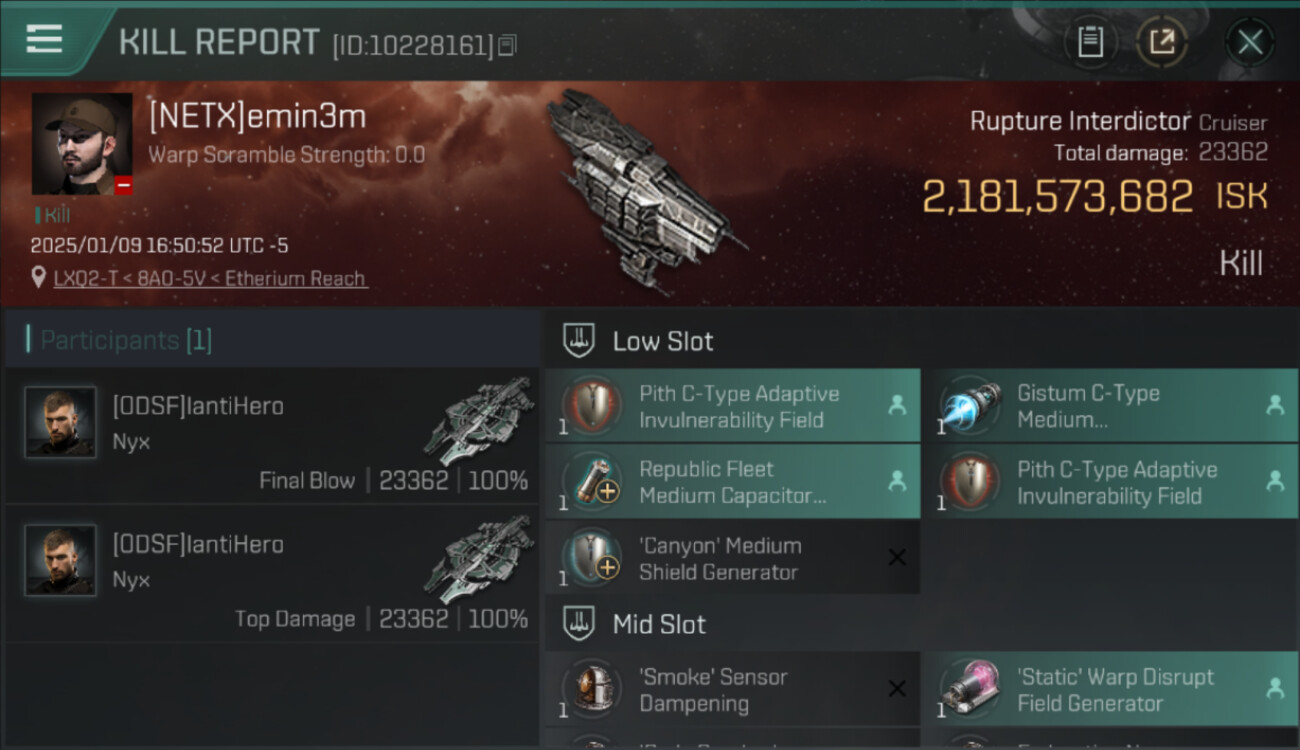The height and width of the screenshot is (750, 1300).
Task: Click emin3m's pilot portrait
Action: (82, 144)
